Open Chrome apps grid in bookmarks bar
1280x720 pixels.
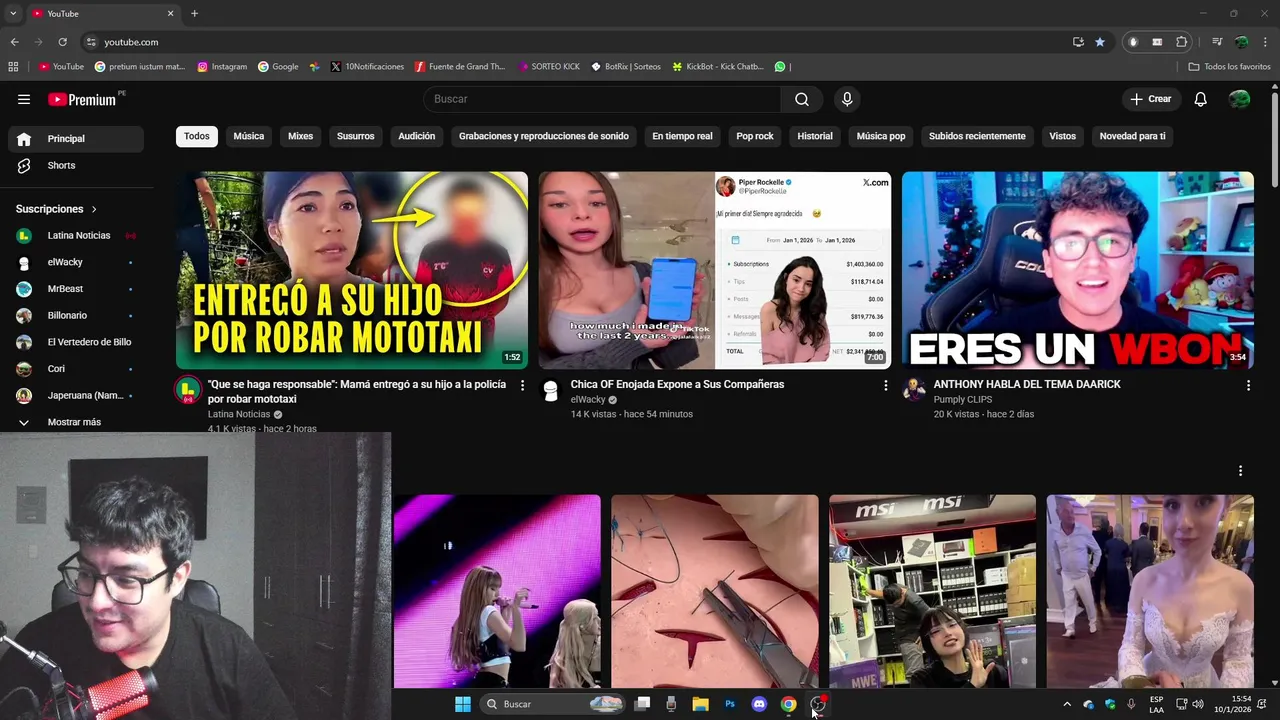[x=13, y=67]
